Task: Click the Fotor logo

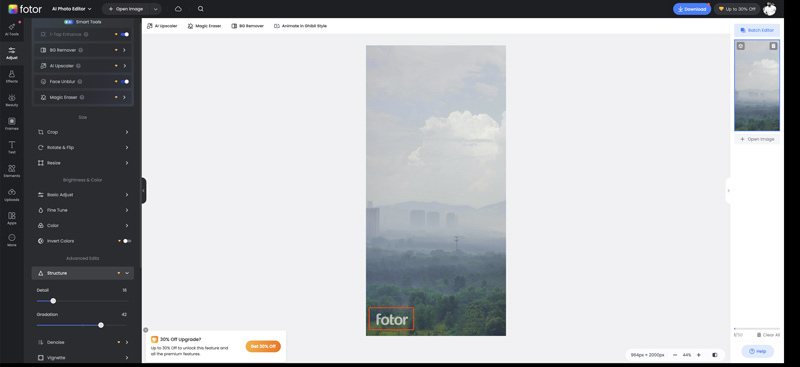Action: [x=25, y=9]
